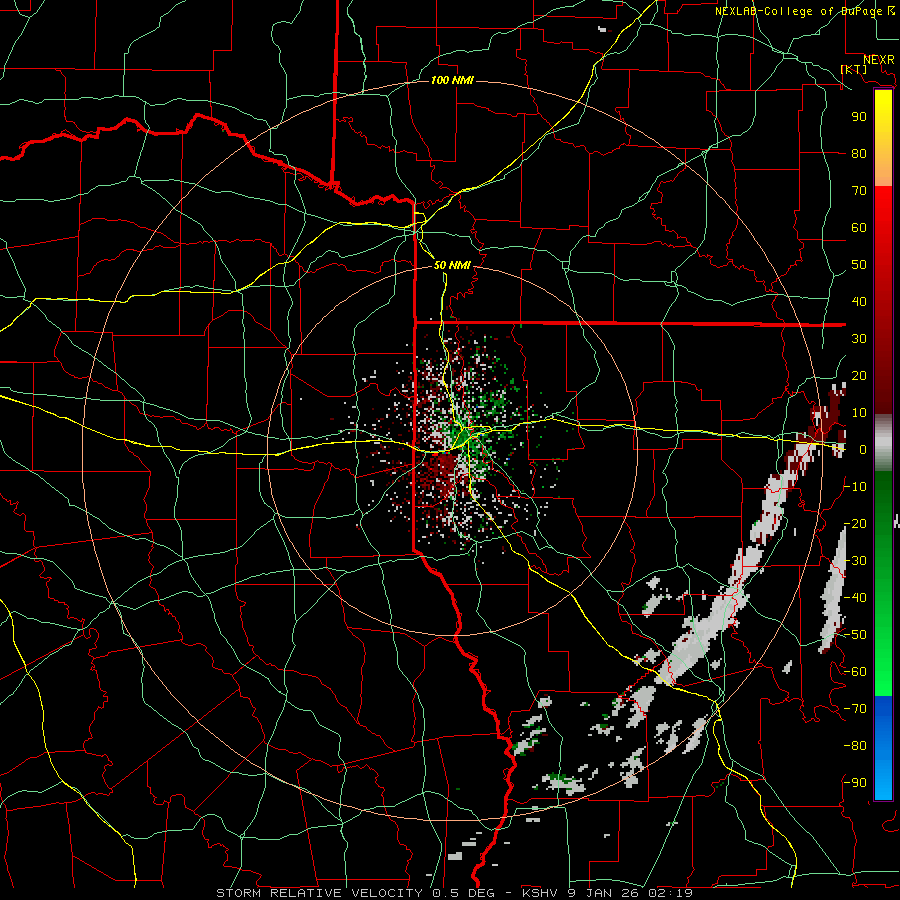Click the "-30" scale value
Viewport: 900px width, 900px height.
[857, 561]
